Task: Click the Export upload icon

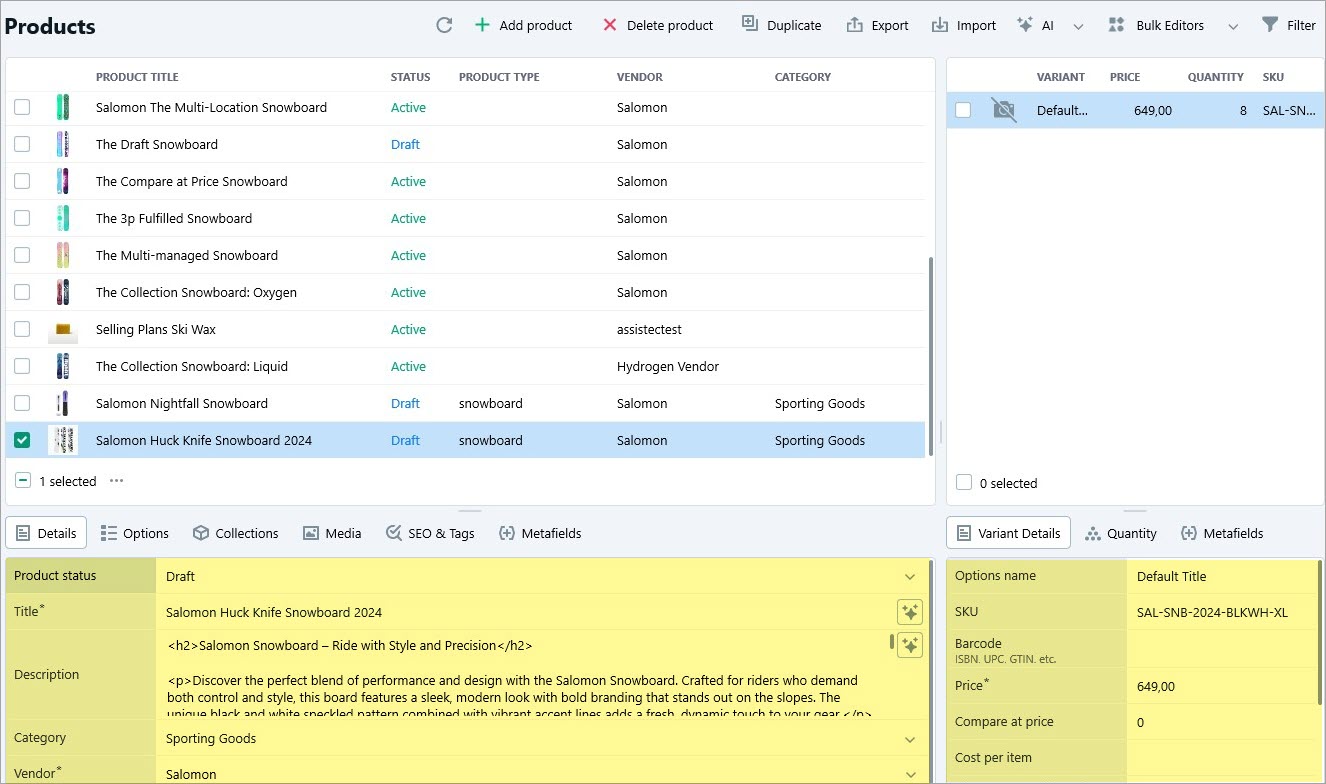Action: pos(854,25)
